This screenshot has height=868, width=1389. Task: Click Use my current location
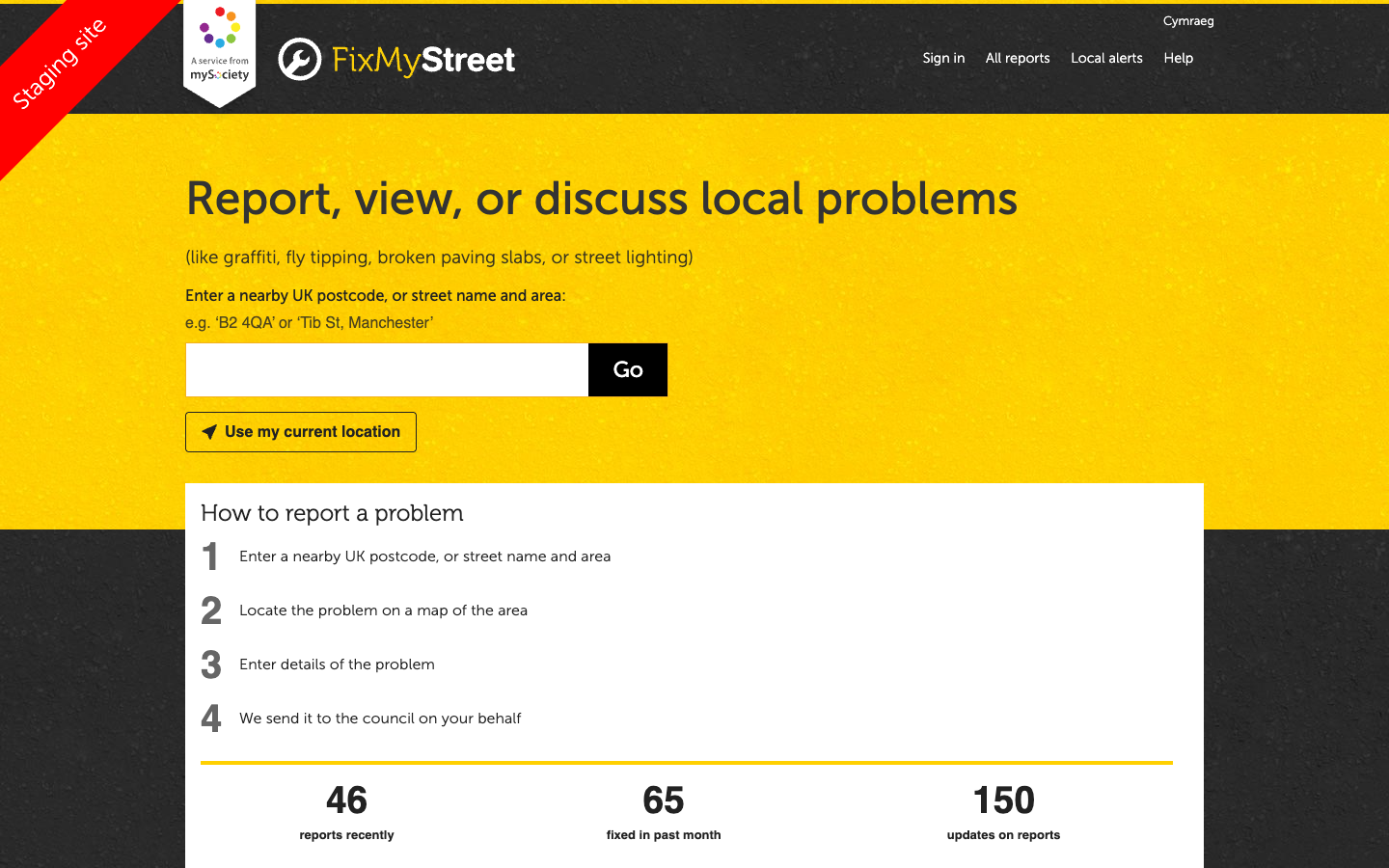click(300, 431)
